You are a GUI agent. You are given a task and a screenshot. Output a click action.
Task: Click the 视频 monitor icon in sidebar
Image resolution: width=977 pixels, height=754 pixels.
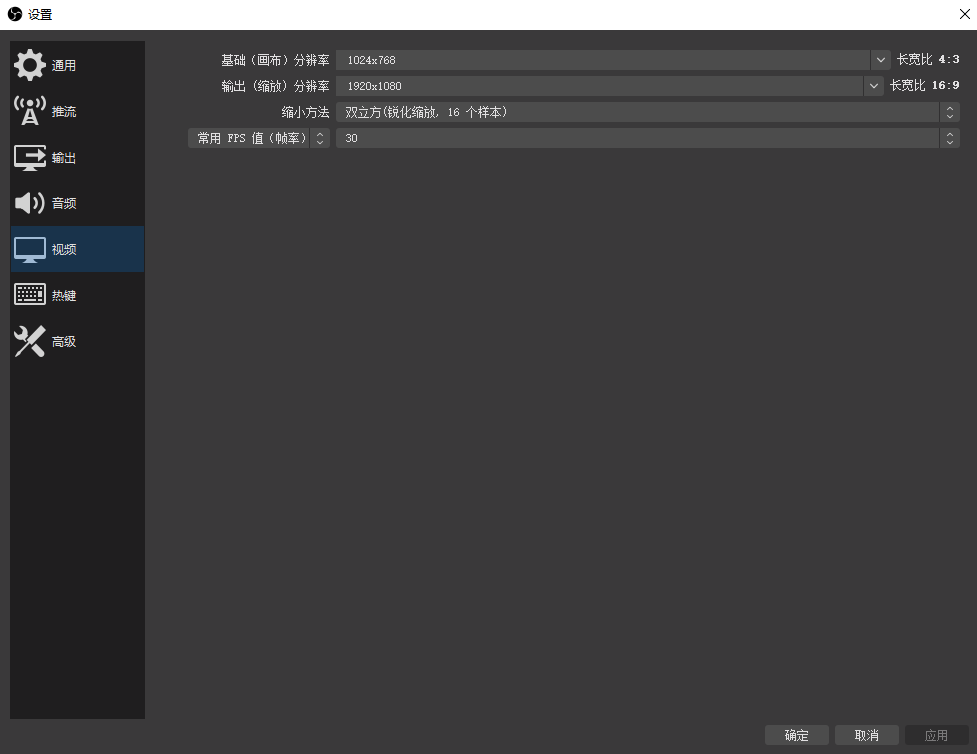pos(29,249)
